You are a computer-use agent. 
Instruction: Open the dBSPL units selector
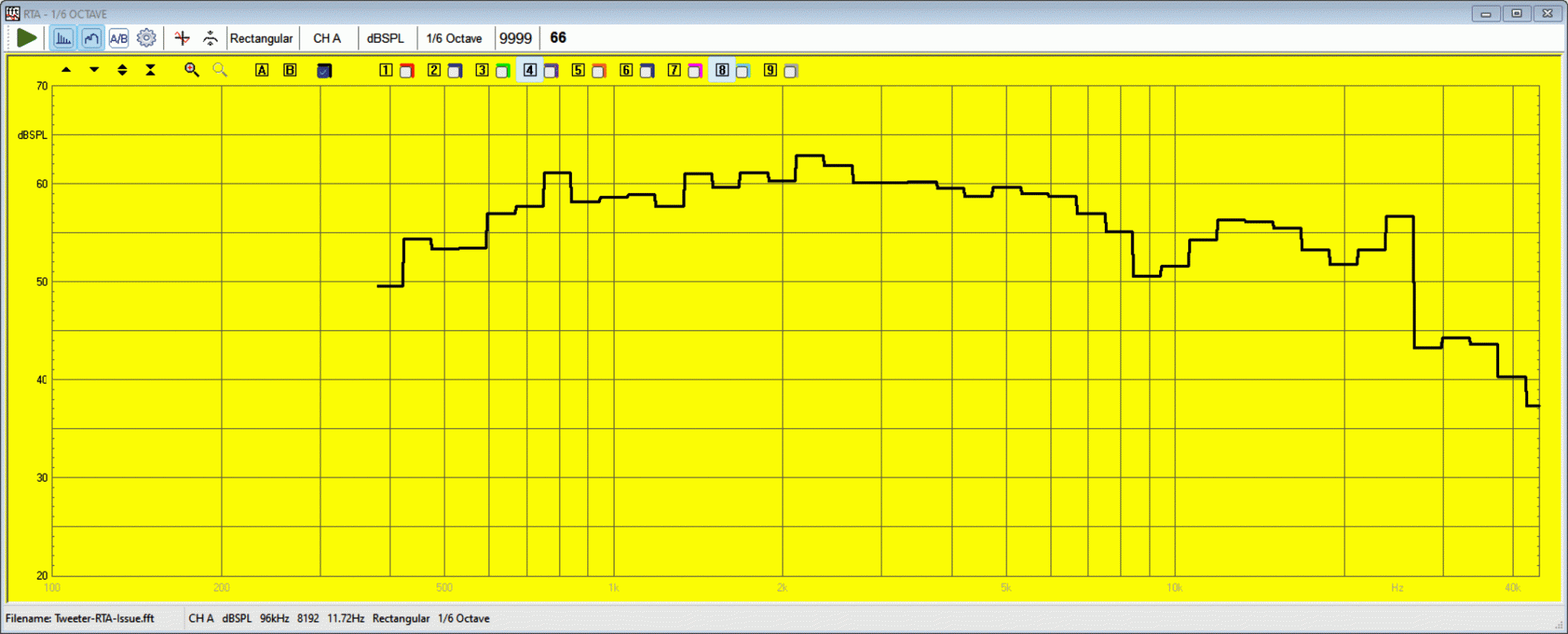click(x=385, y=38)
